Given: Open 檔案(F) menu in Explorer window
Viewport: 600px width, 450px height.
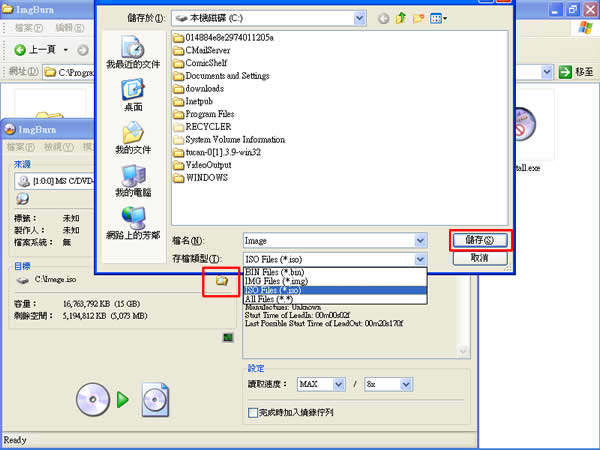Looking at the screenshot, I should [x=29, y=28].
